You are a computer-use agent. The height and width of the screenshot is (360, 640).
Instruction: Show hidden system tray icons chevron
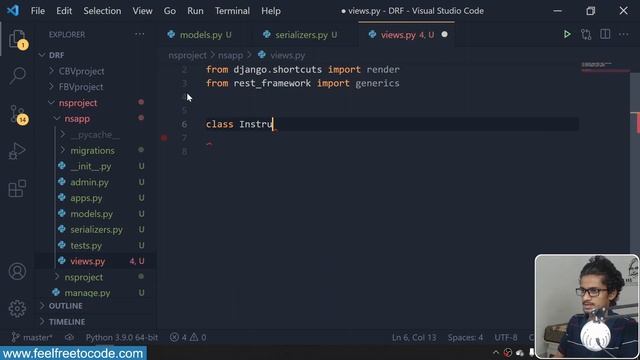pyautogui.click(x=496, y=353)
